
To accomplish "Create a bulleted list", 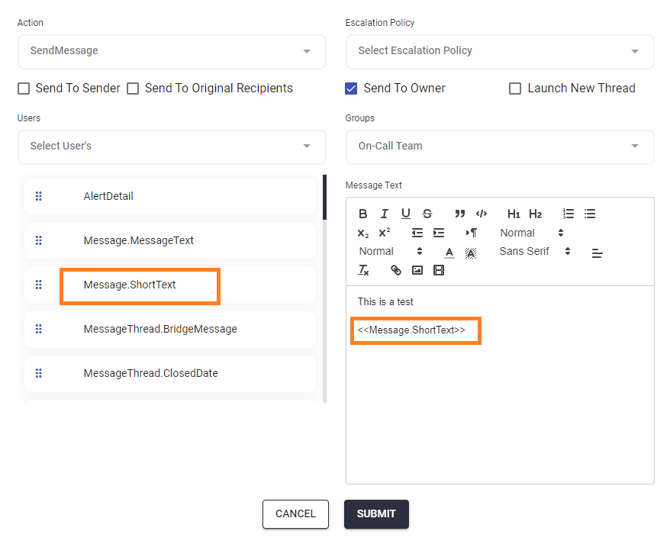I will pos(590,214).
